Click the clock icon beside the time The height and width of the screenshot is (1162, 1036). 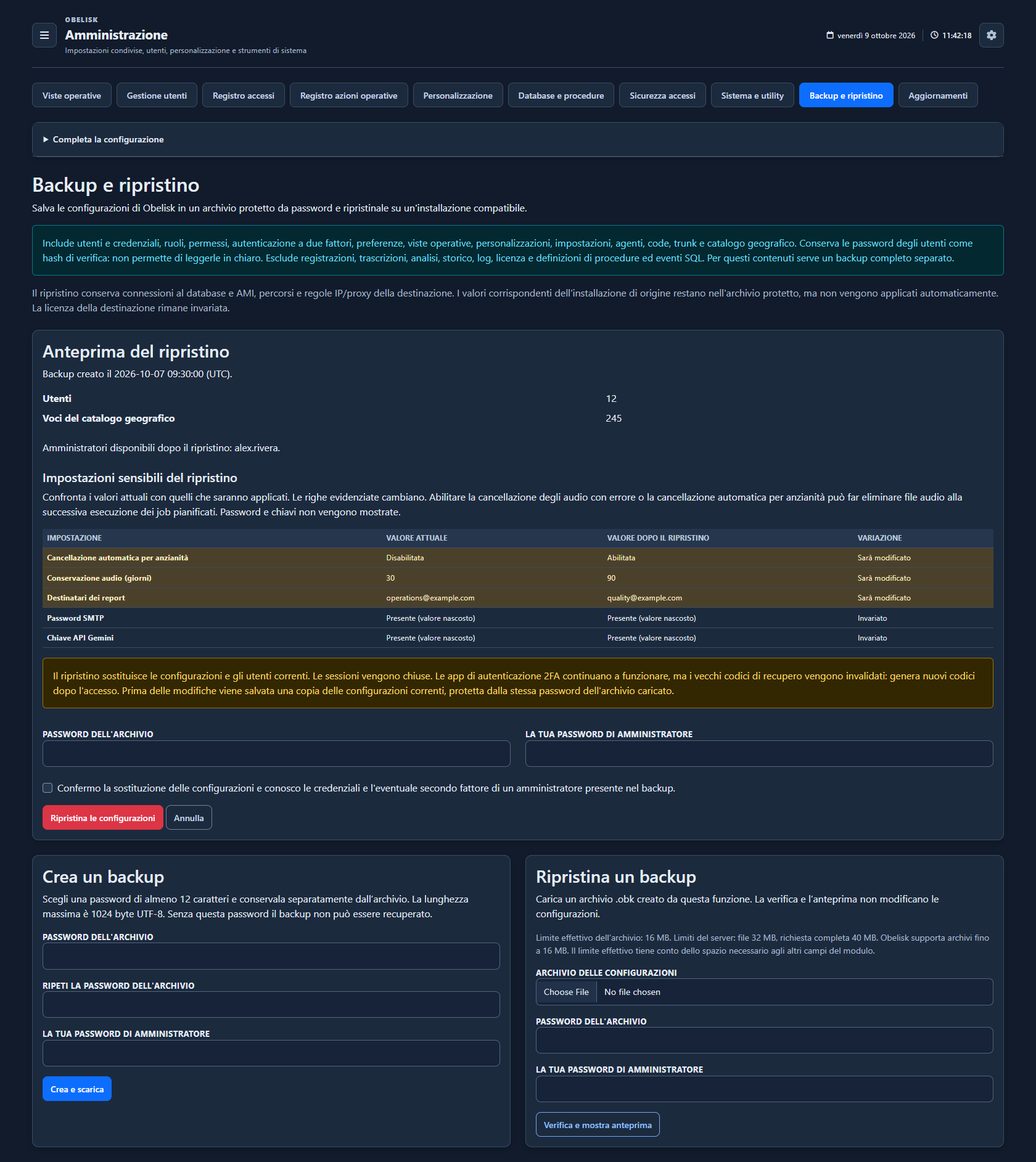[x=934, y=35]
